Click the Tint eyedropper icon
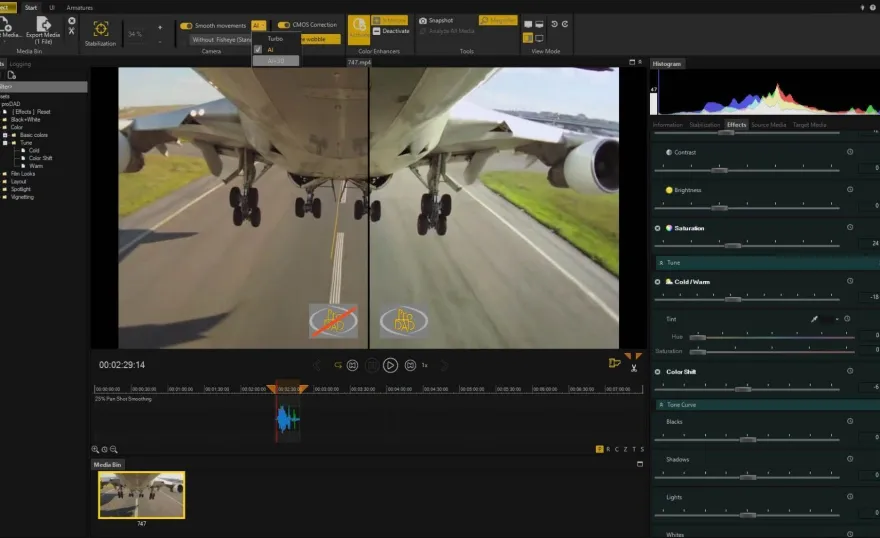The width and height of the screenshot is (880, 538). (x=814, y=319)
